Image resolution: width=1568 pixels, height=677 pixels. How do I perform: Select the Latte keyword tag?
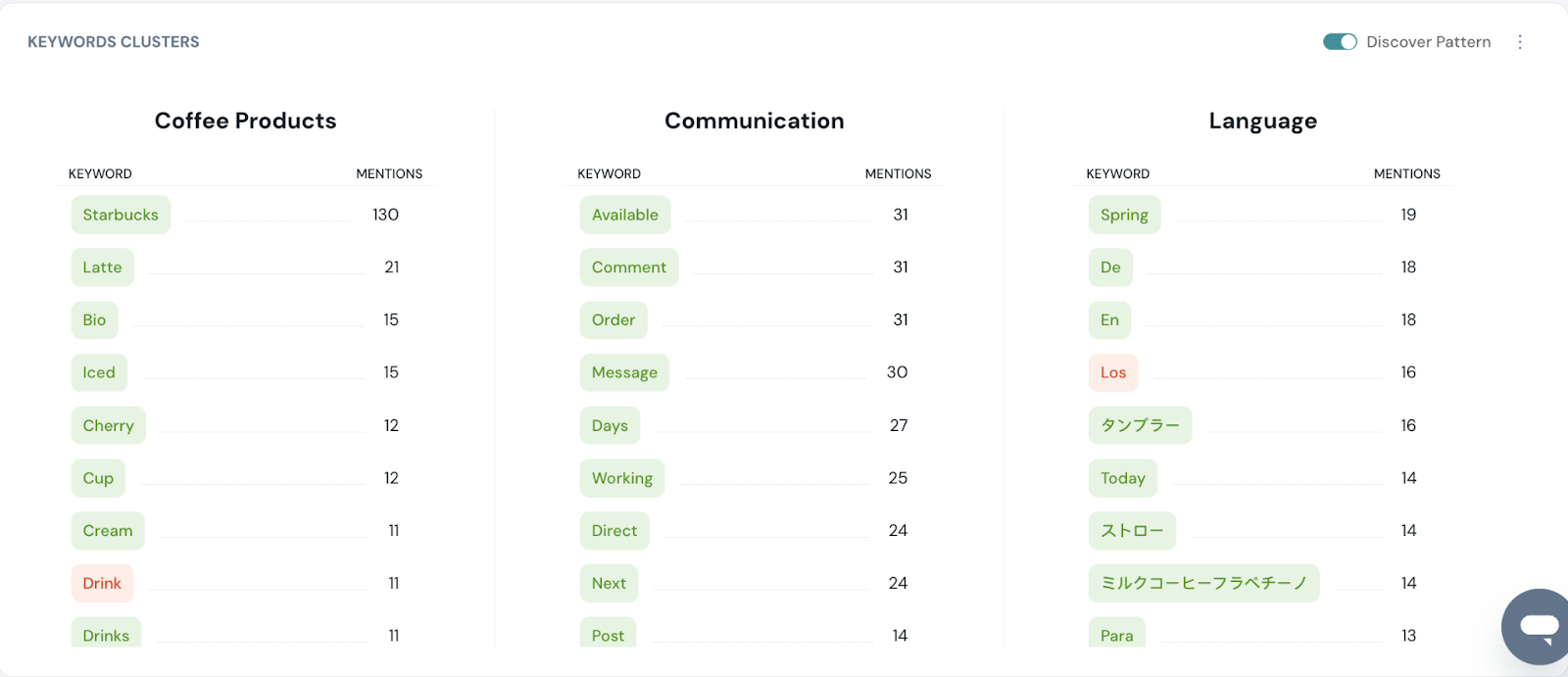click(x=102, y=267)
